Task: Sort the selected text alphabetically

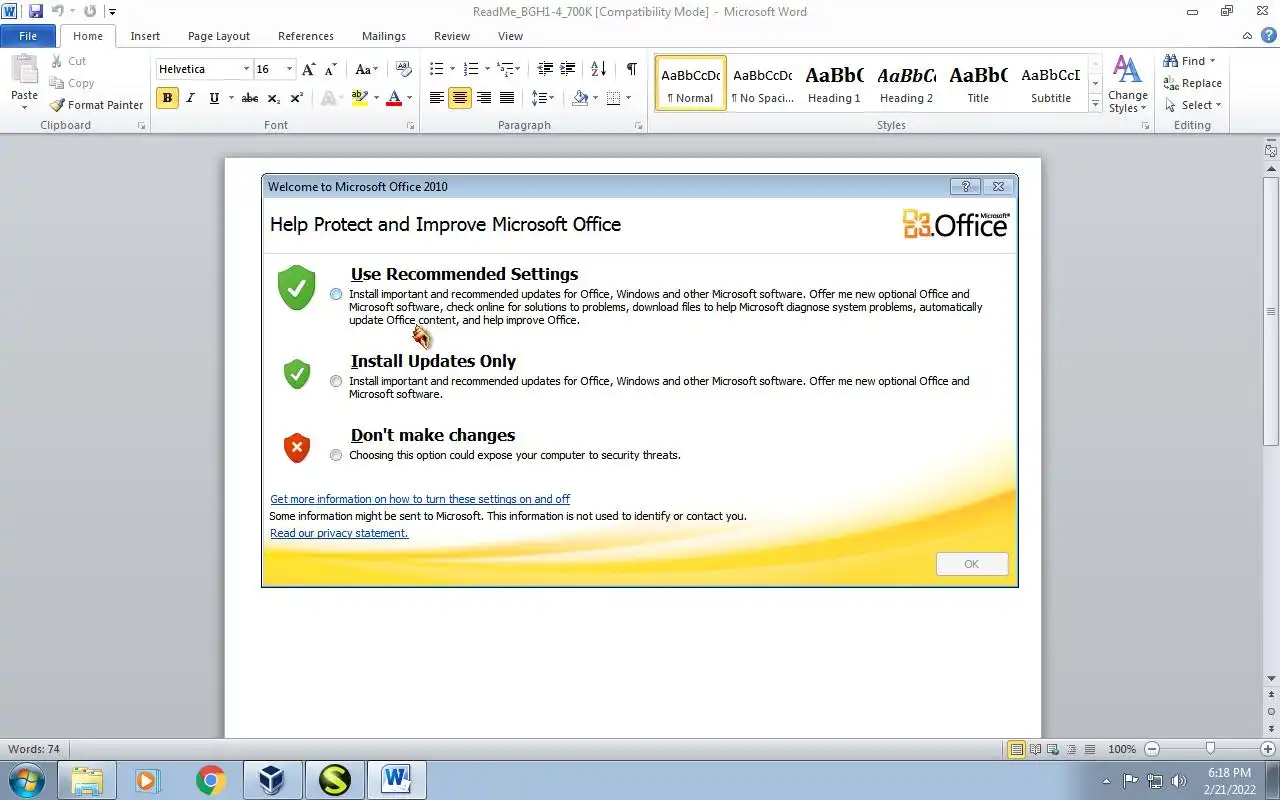Action: 598,69
